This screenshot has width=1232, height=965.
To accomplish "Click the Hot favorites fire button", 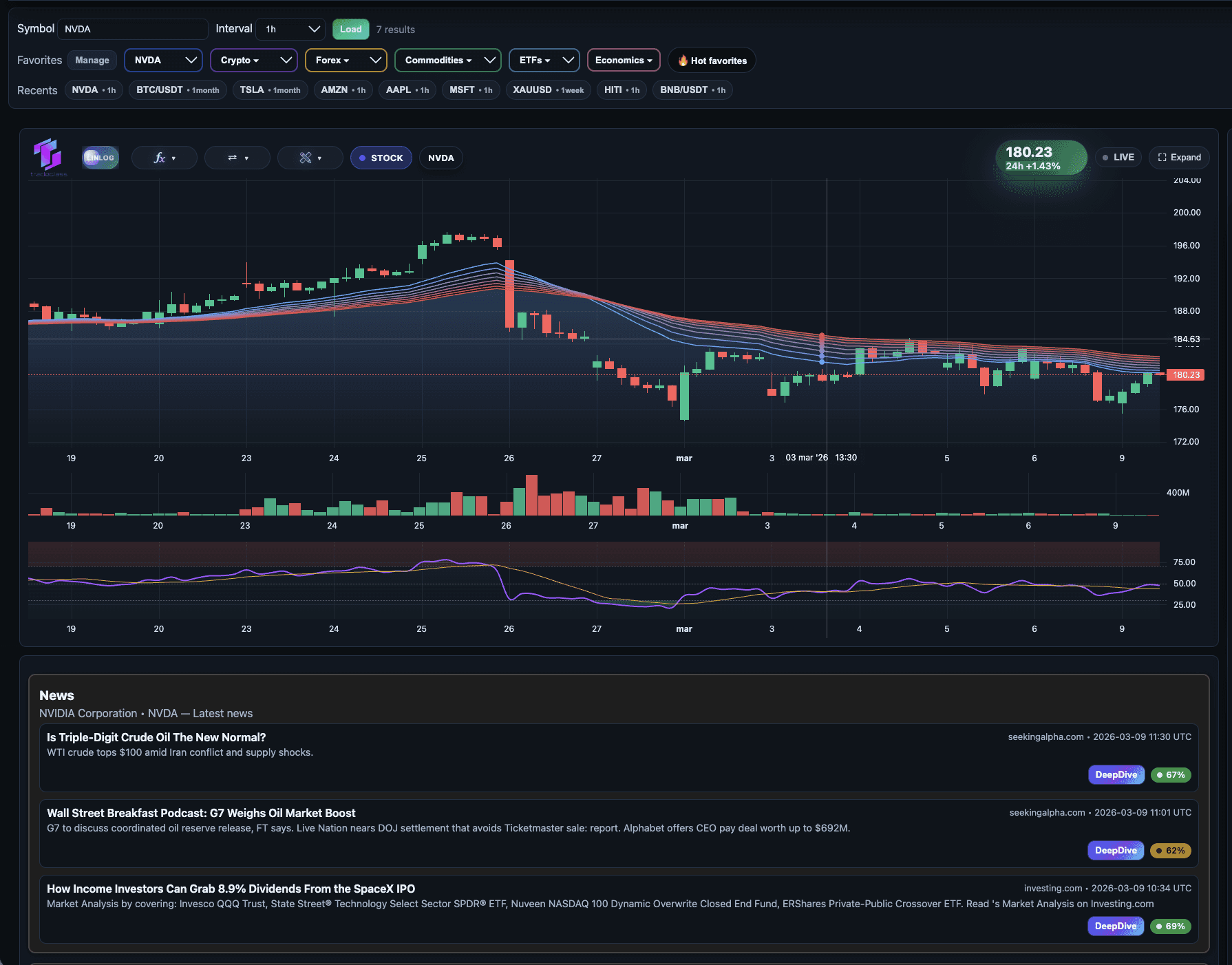I will [712, 60].
